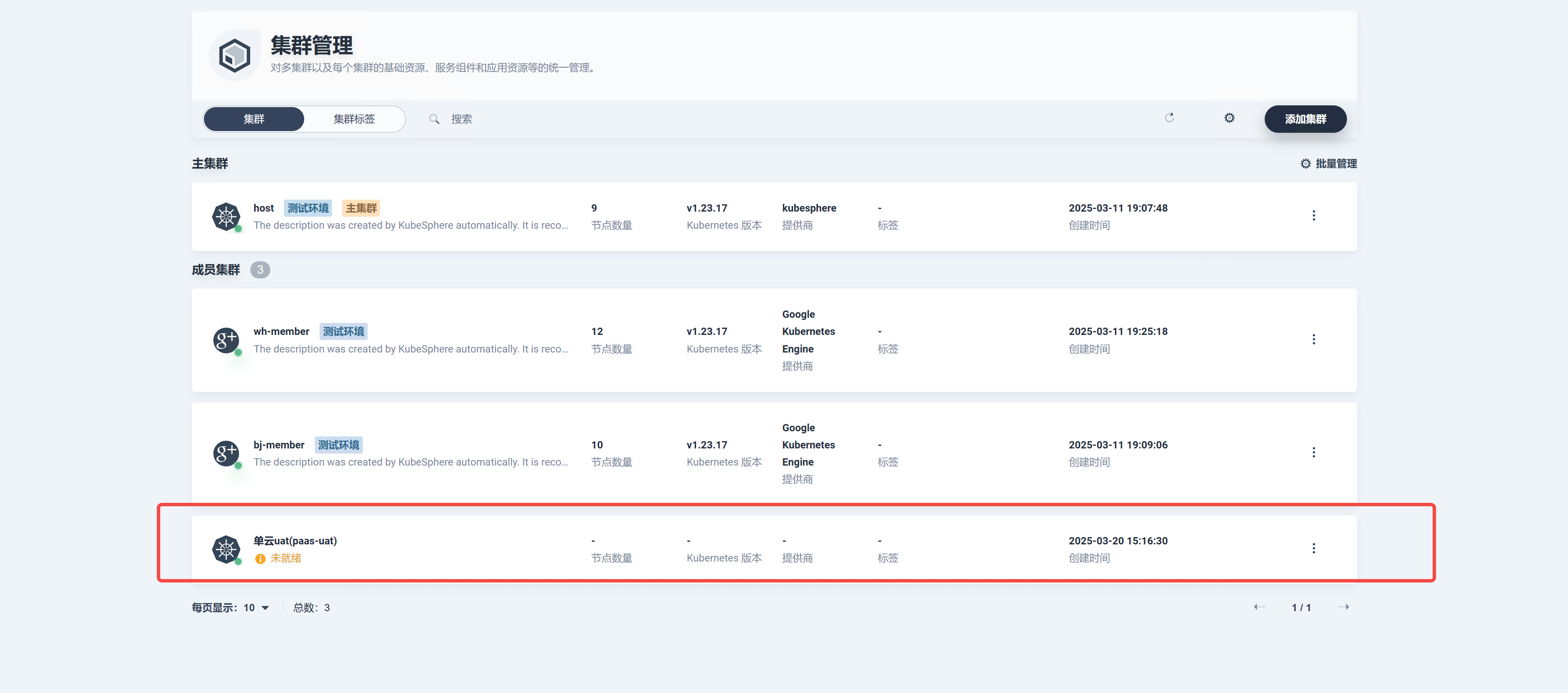Click the wh-member Google cluster icon
Screen dimensions: 1568x693
click(226, 340)
